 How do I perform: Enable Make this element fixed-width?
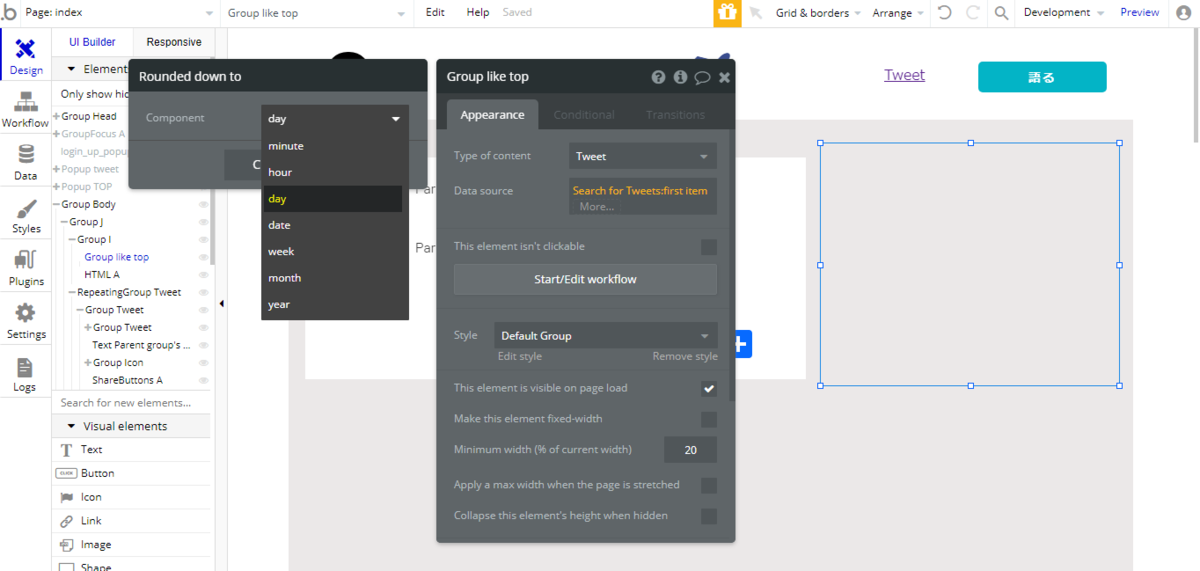tap(709, 419)
